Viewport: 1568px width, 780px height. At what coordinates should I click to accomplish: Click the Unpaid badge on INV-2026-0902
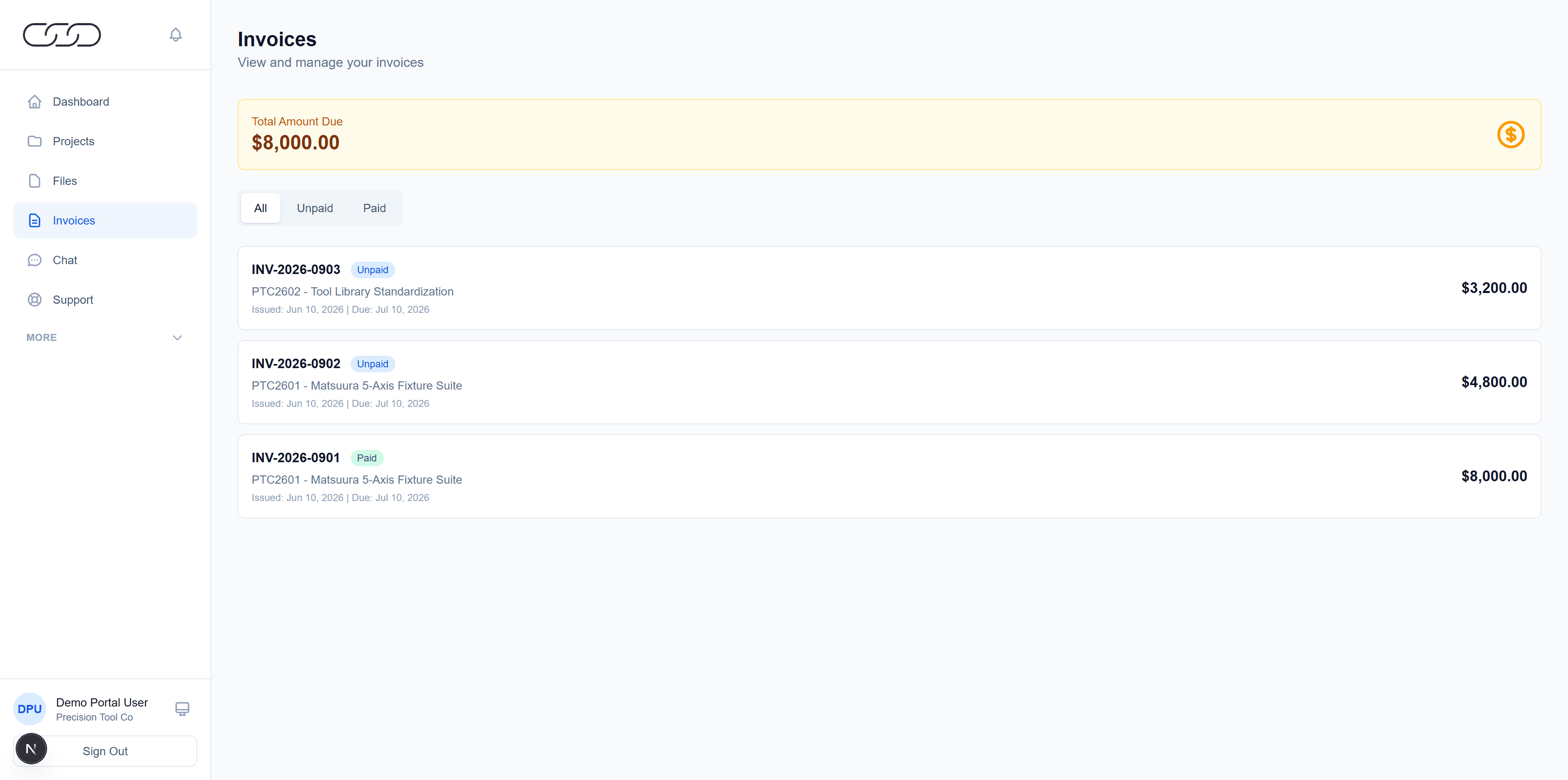[373, 364]
